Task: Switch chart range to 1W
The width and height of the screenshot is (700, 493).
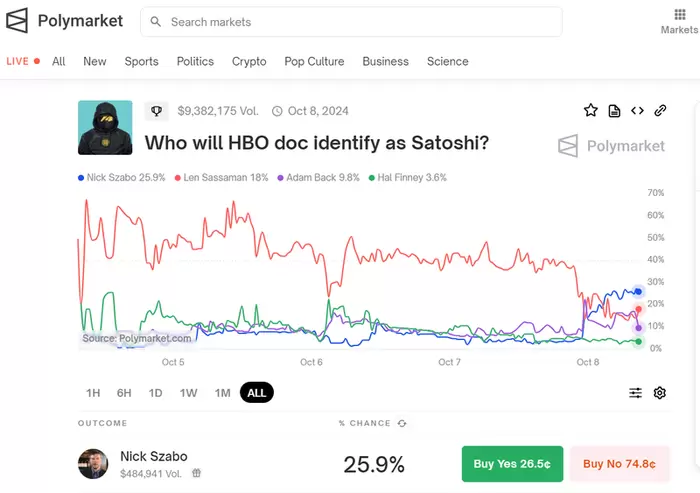Action: [188, 393]
